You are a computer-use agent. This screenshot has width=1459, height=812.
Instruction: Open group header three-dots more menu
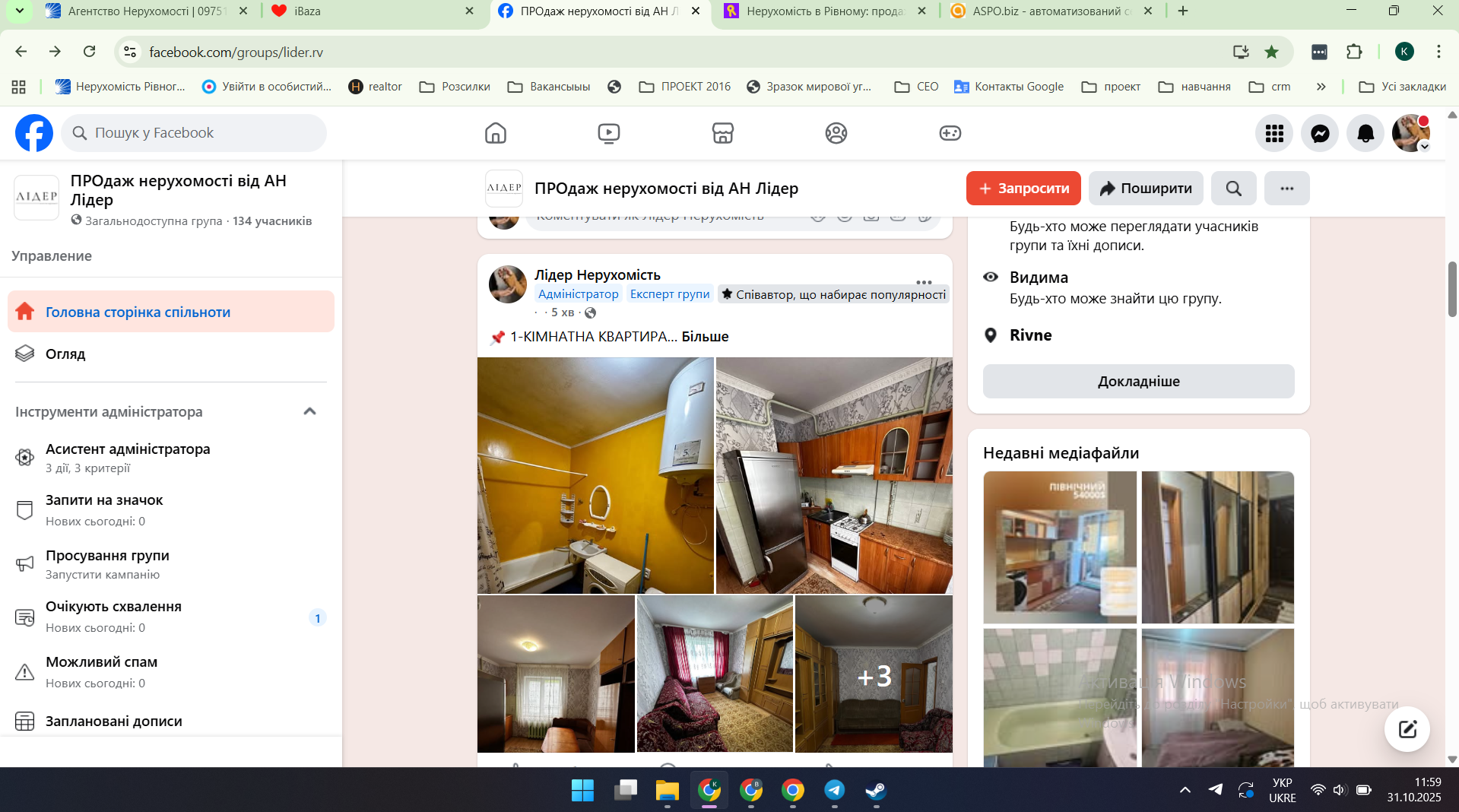coord(1286,189)
